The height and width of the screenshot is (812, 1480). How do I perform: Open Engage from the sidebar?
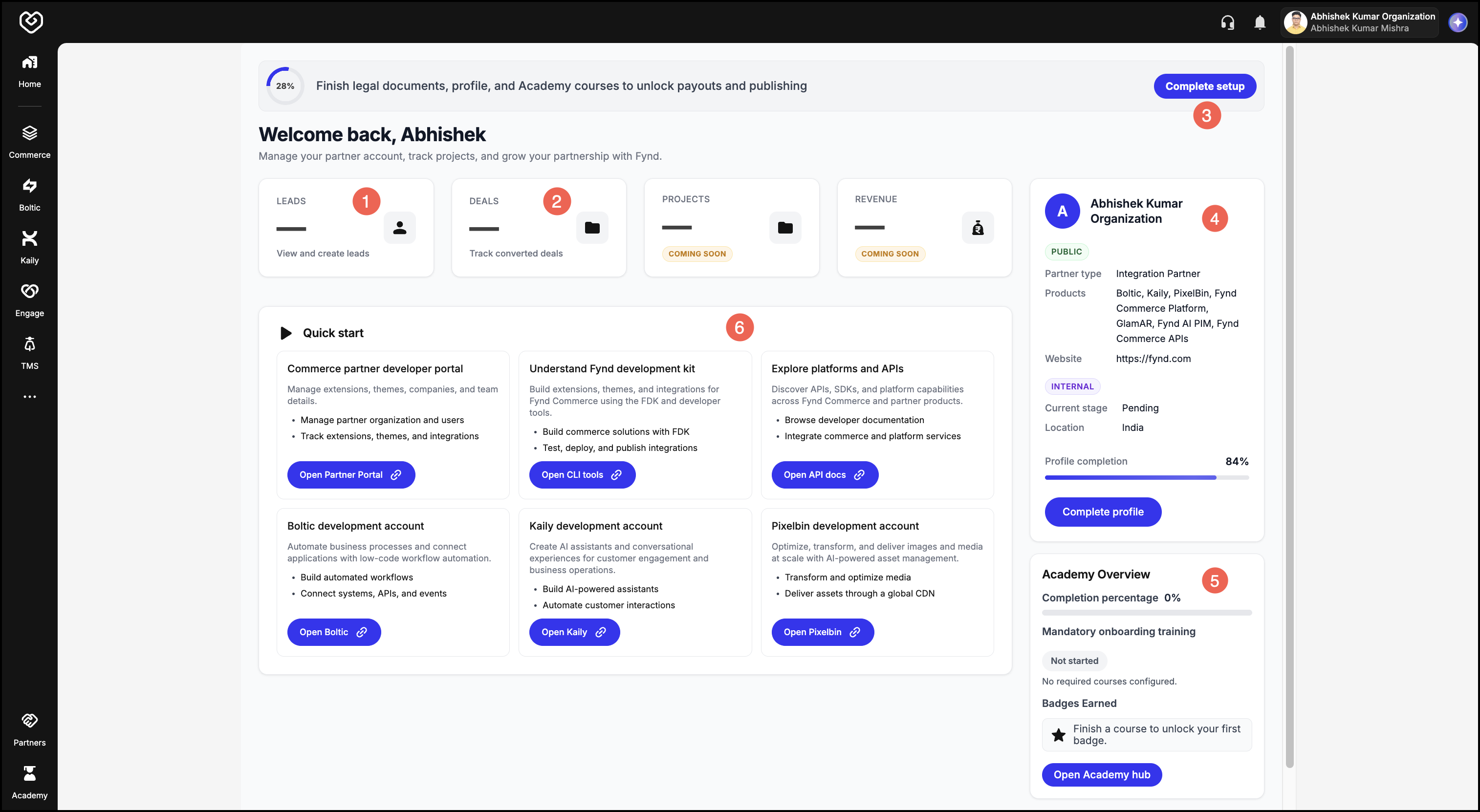point(29,301)
